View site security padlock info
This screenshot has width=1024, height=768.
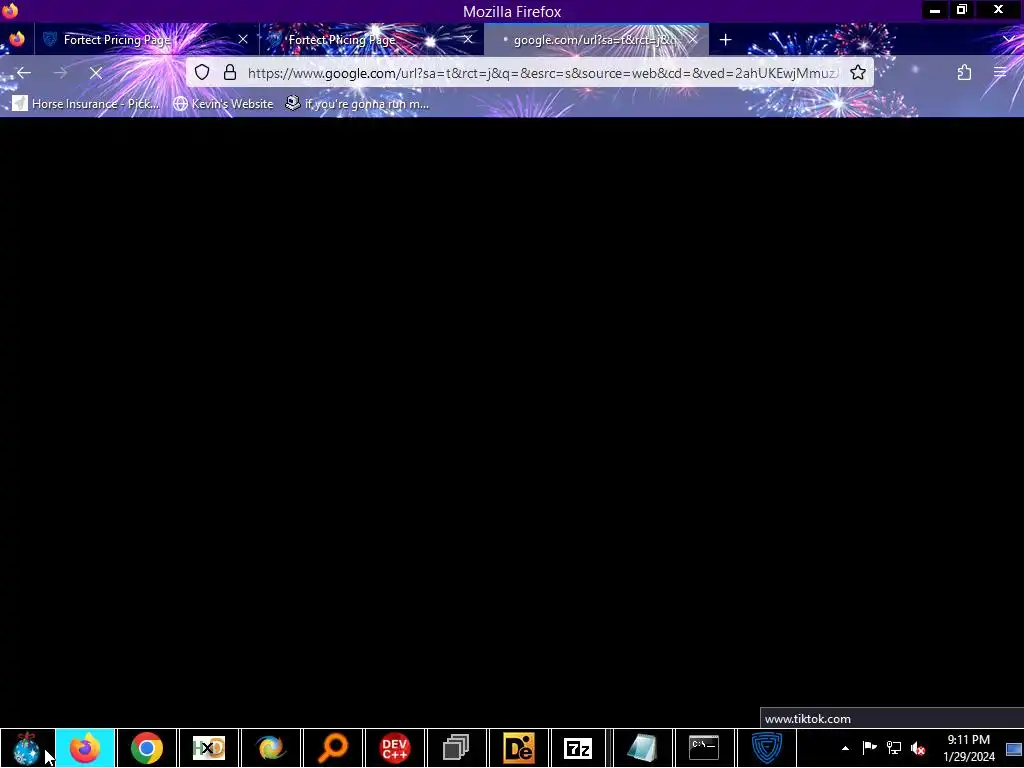(x=230, y=72)
